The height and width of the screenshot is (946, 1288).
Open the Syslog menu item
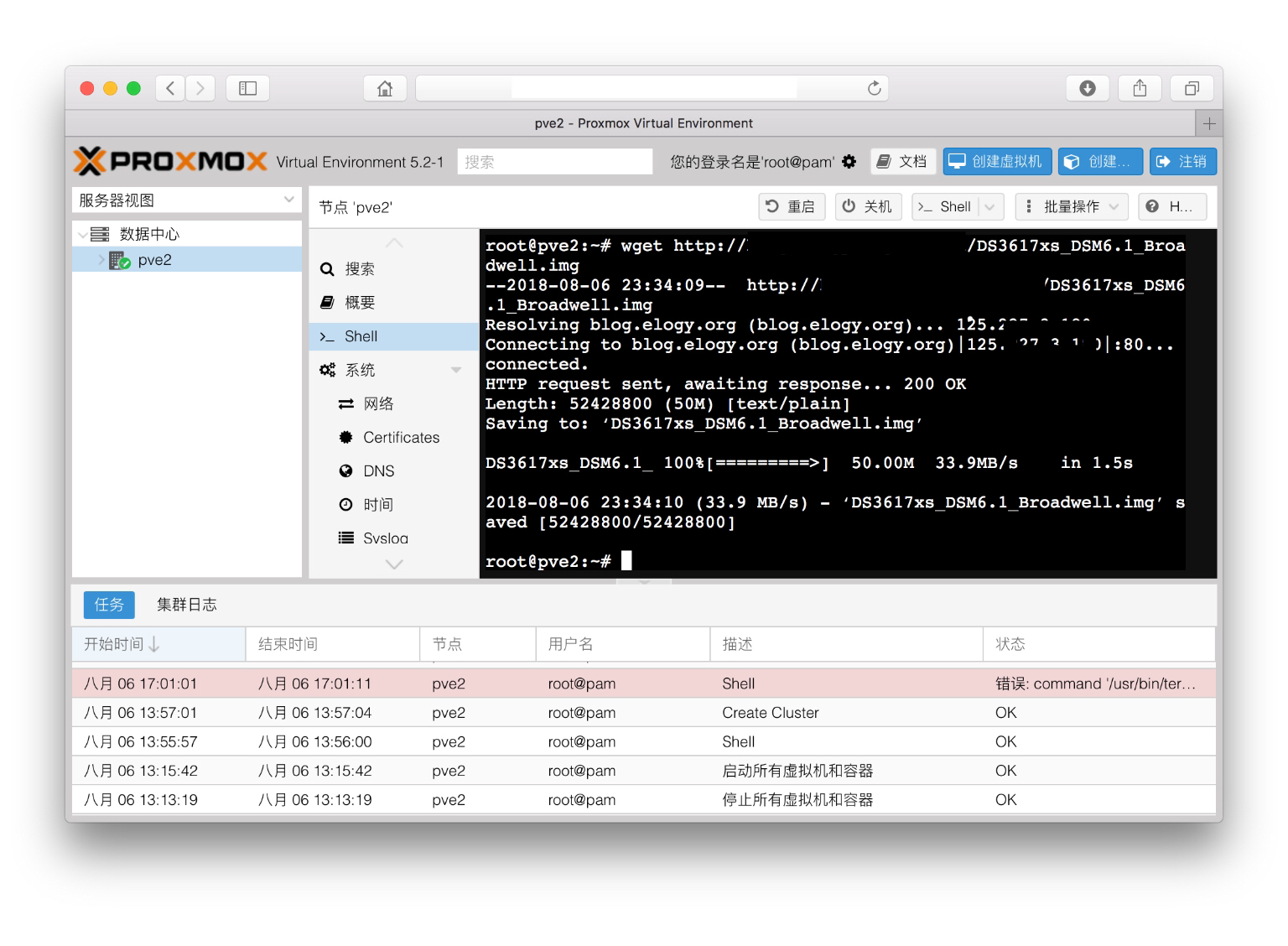(393, 537)
